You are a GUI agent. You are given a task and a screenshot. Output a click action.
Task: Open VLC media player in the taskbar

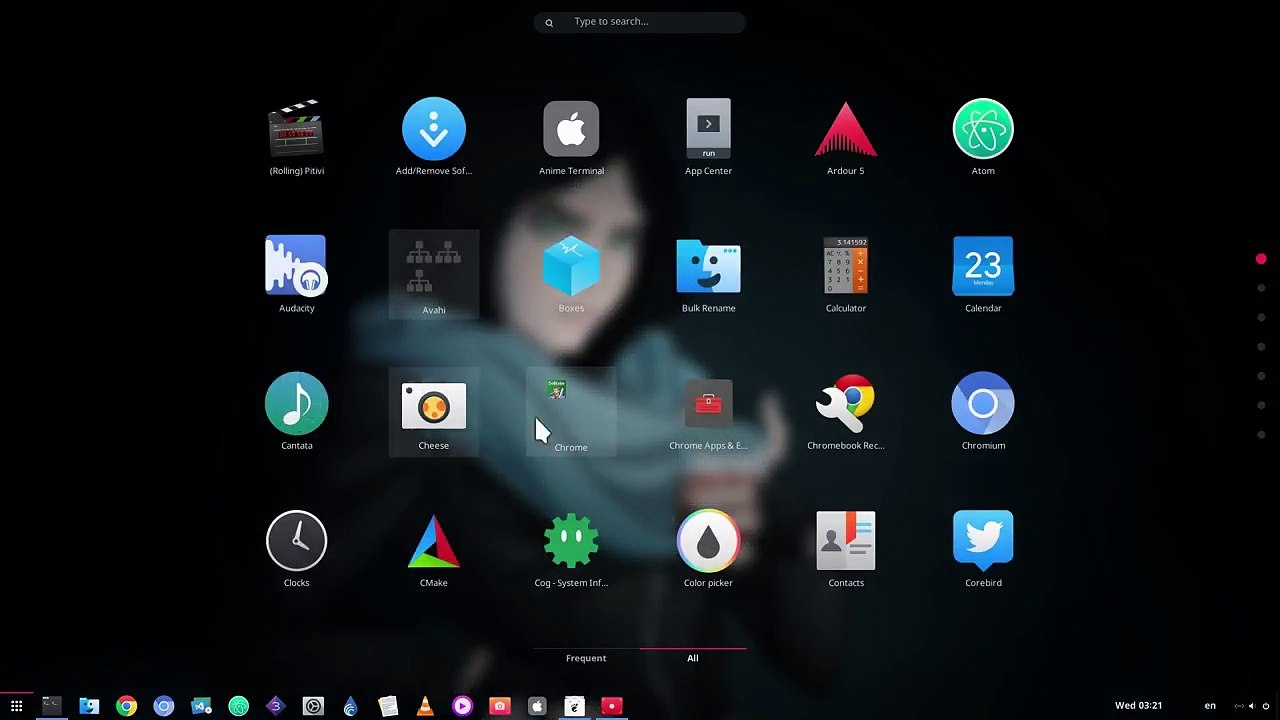[x=425, y=706]
